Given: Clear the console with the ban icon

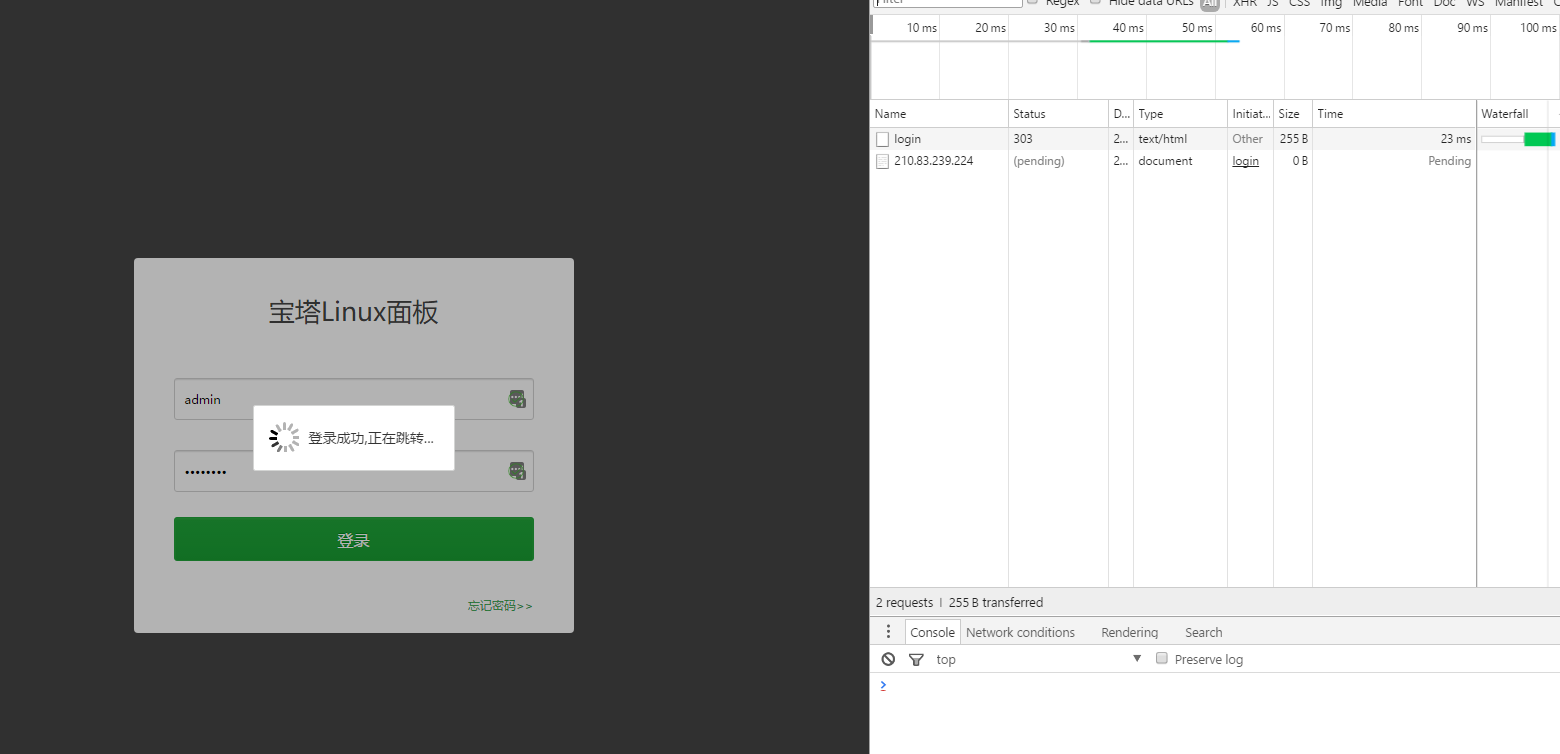Looking at the screenshot, I should [888, 659].
